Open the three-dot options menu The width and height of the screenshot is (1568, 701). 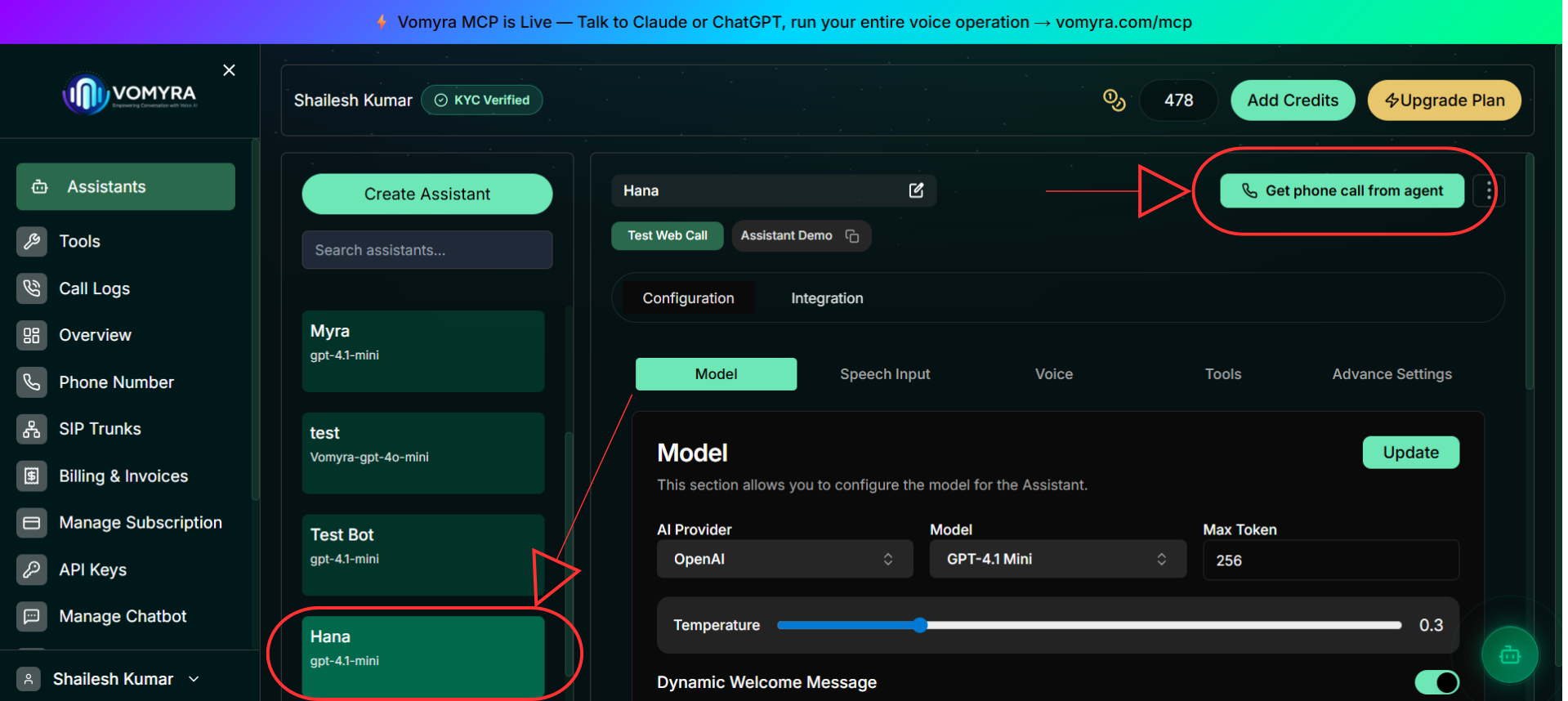[1489, 191]
